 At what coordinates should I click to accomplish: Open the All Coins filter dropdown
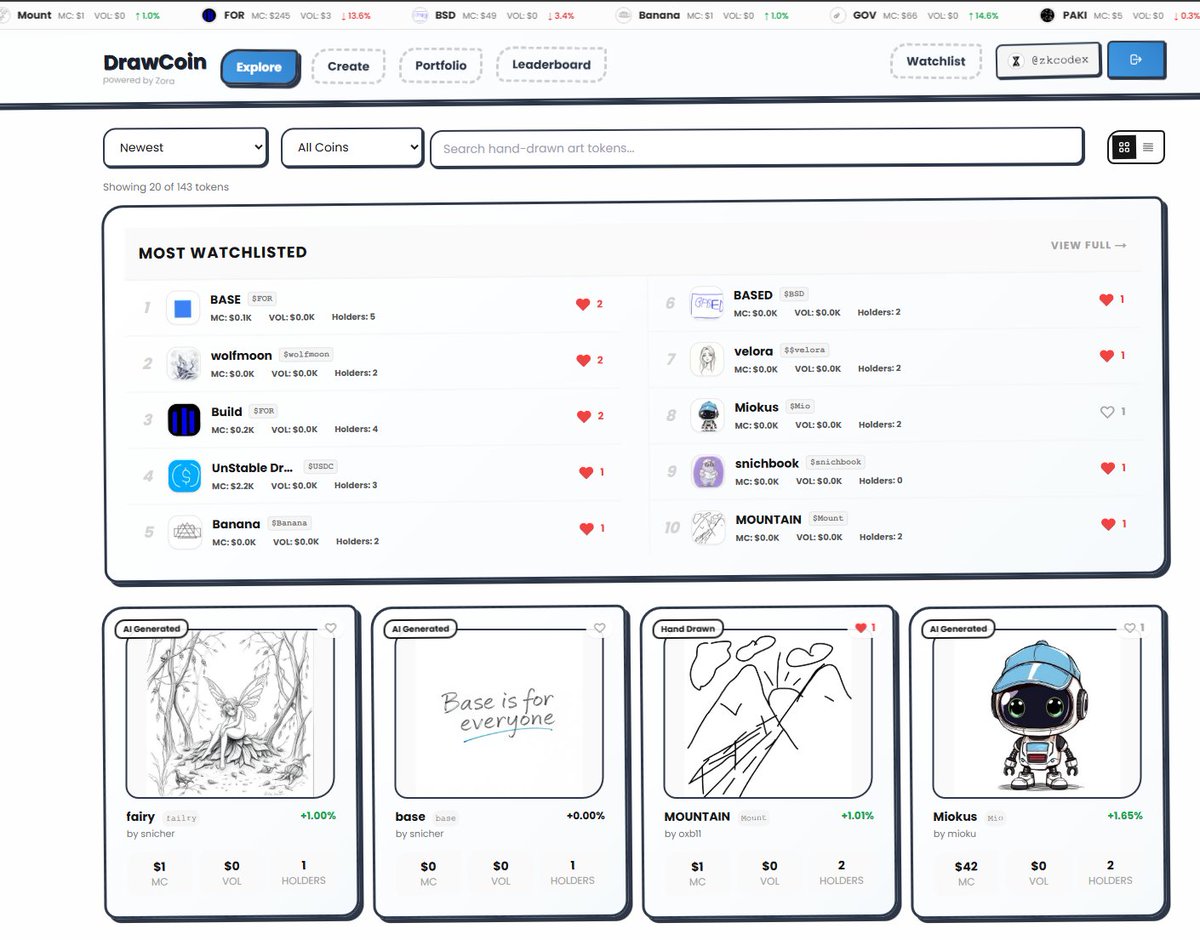click(x=352, y=146)
